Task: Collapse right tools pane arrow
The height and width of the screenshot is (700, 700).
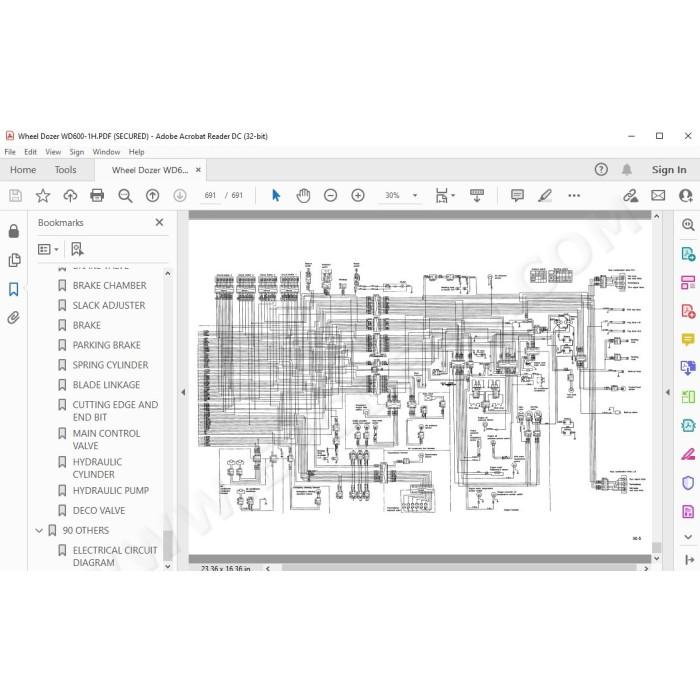Action: 668,392
